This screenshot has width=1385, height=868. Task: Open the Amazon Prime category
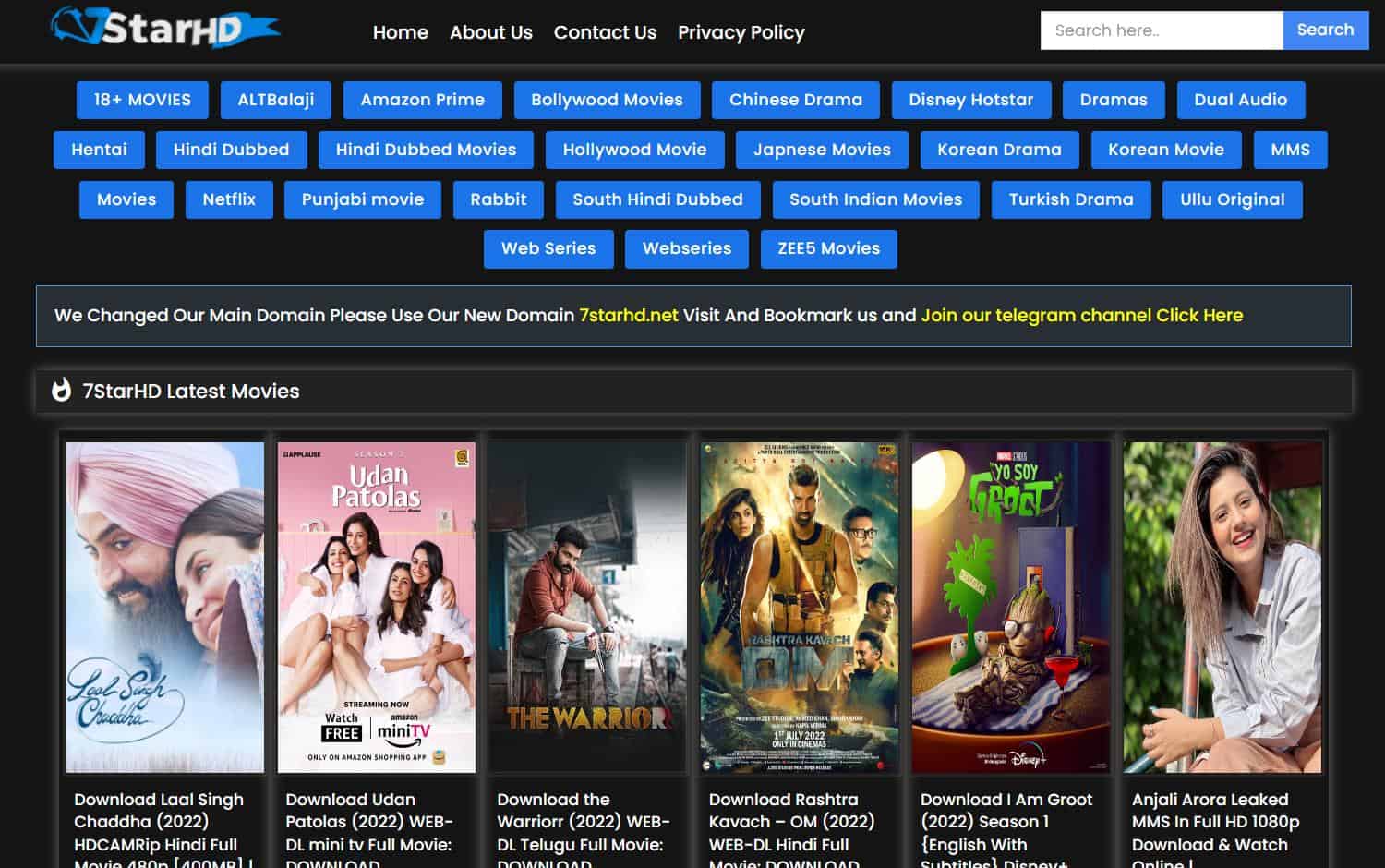[x=423, y=100]
